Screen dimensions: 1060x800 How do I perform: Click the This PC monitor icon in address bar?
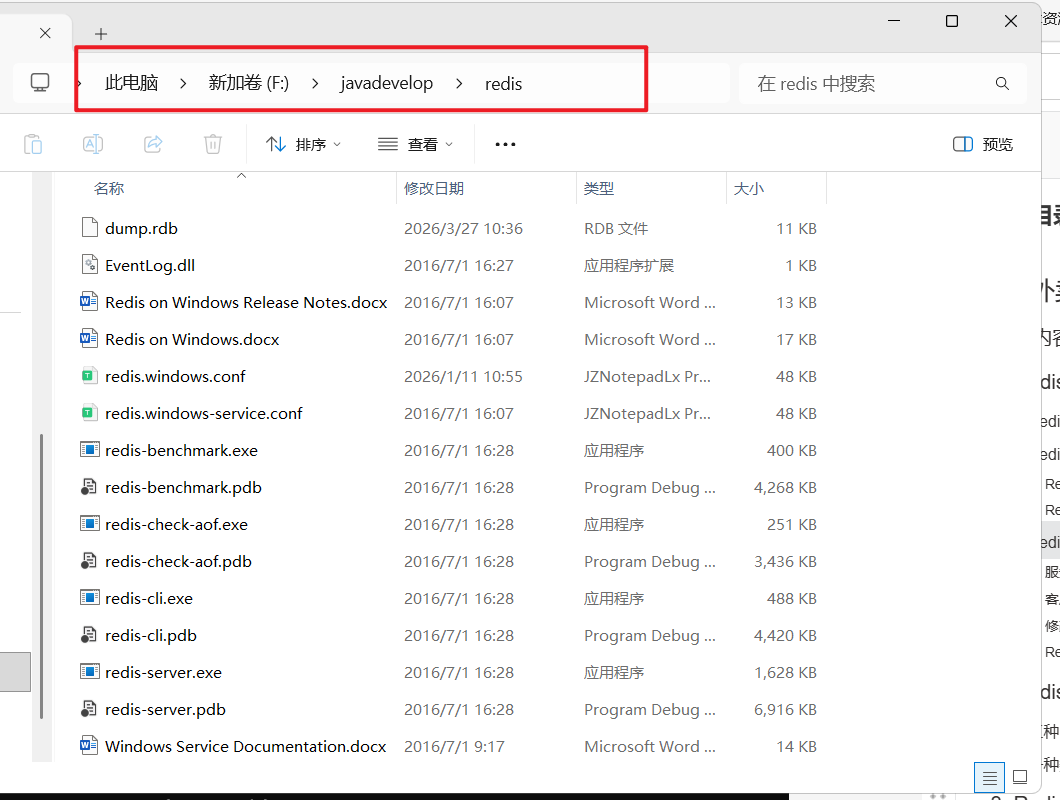coord(40,83)
